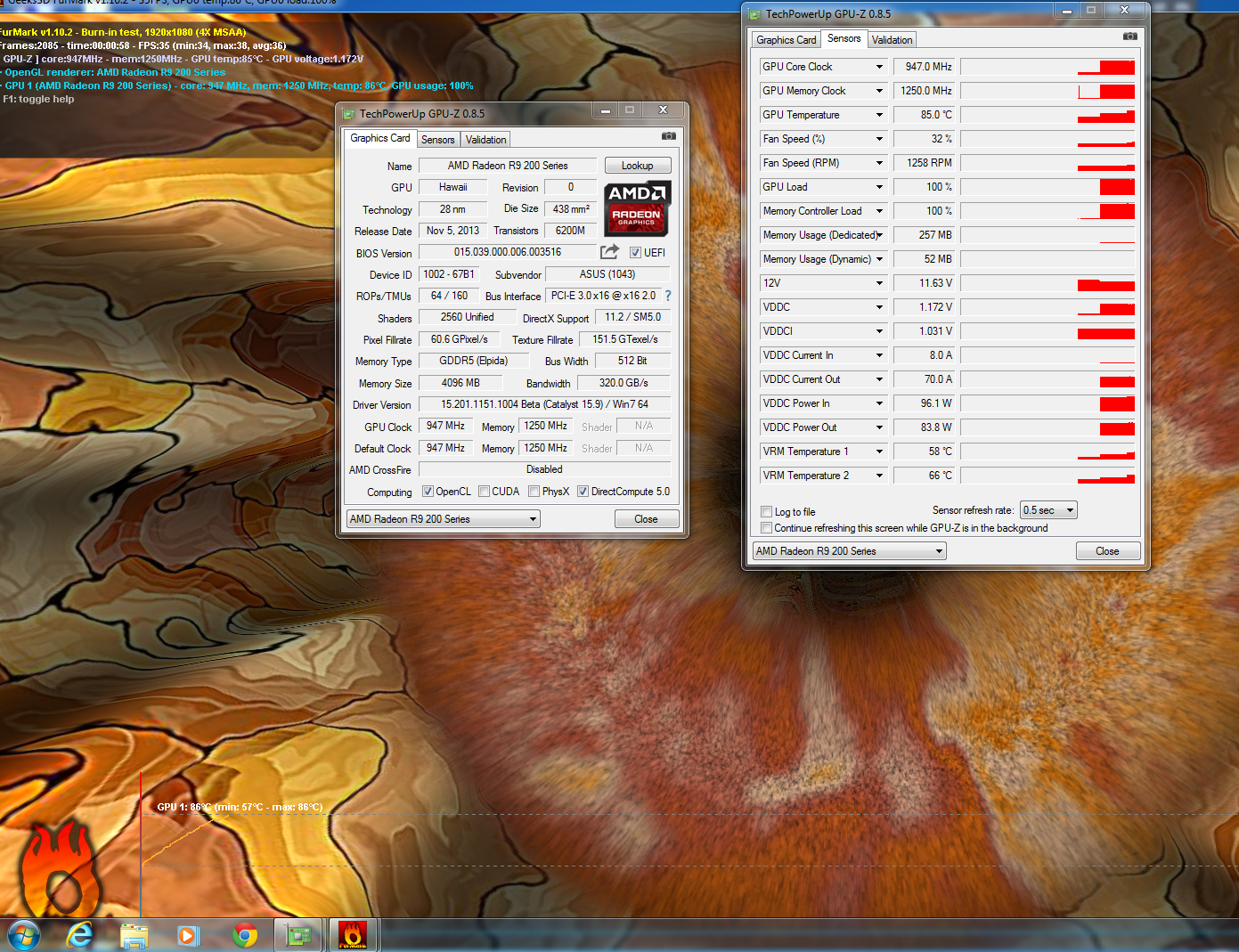Select Validation tab in the Sensors window

click(x=893, y=40)
